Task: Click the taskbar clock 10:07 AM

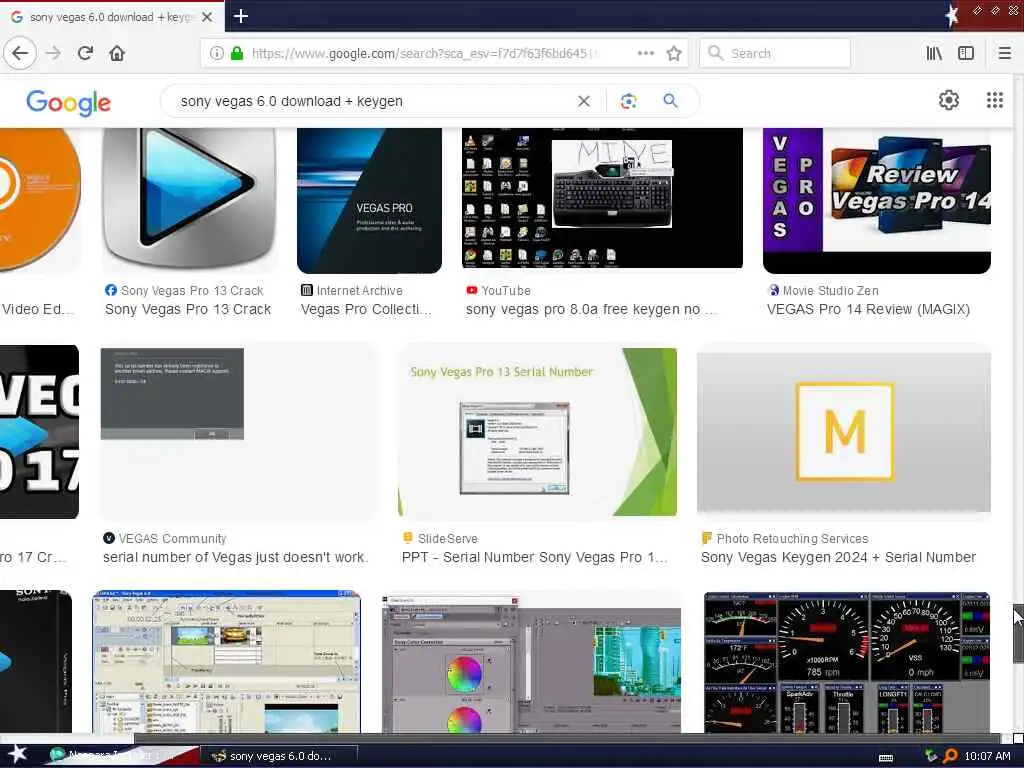Action: [x=987, y=756]
